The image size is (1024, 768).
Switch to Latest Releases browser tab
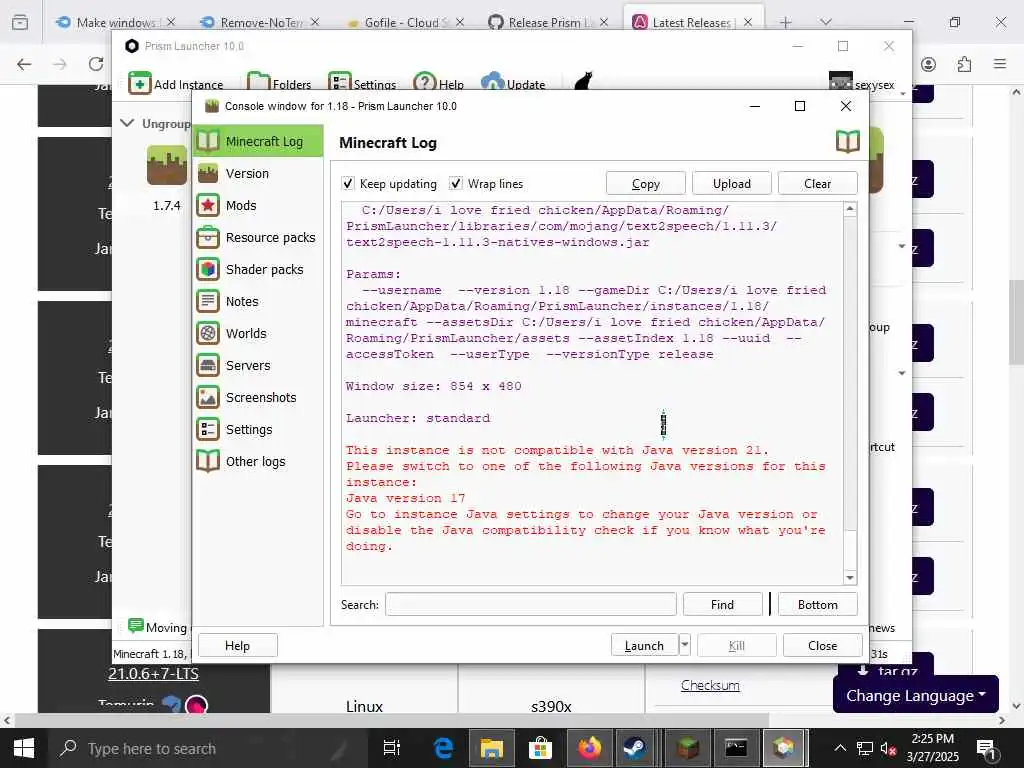tap(693, 22)
